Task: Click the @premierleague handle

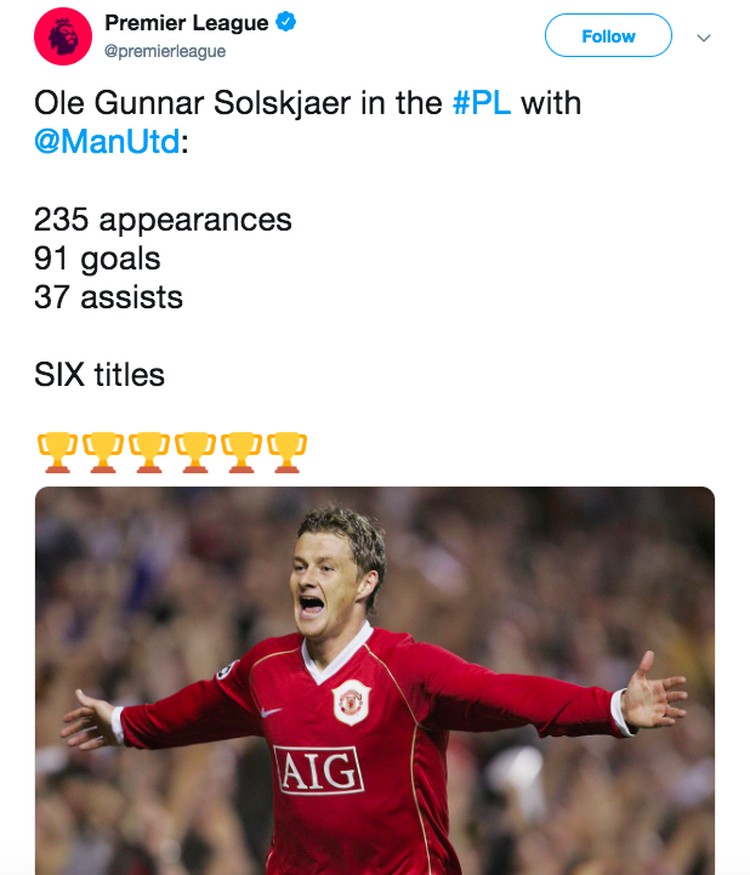Action: point(165,51)
